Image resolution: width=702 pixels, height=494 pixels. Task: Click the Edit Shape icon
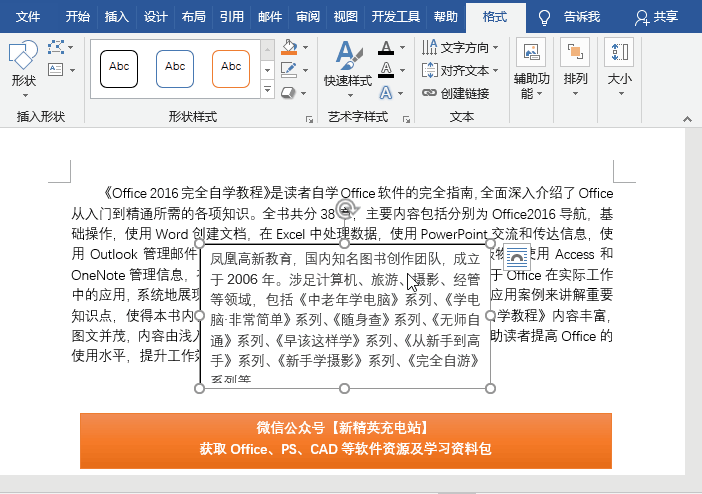tap(56, 47)
